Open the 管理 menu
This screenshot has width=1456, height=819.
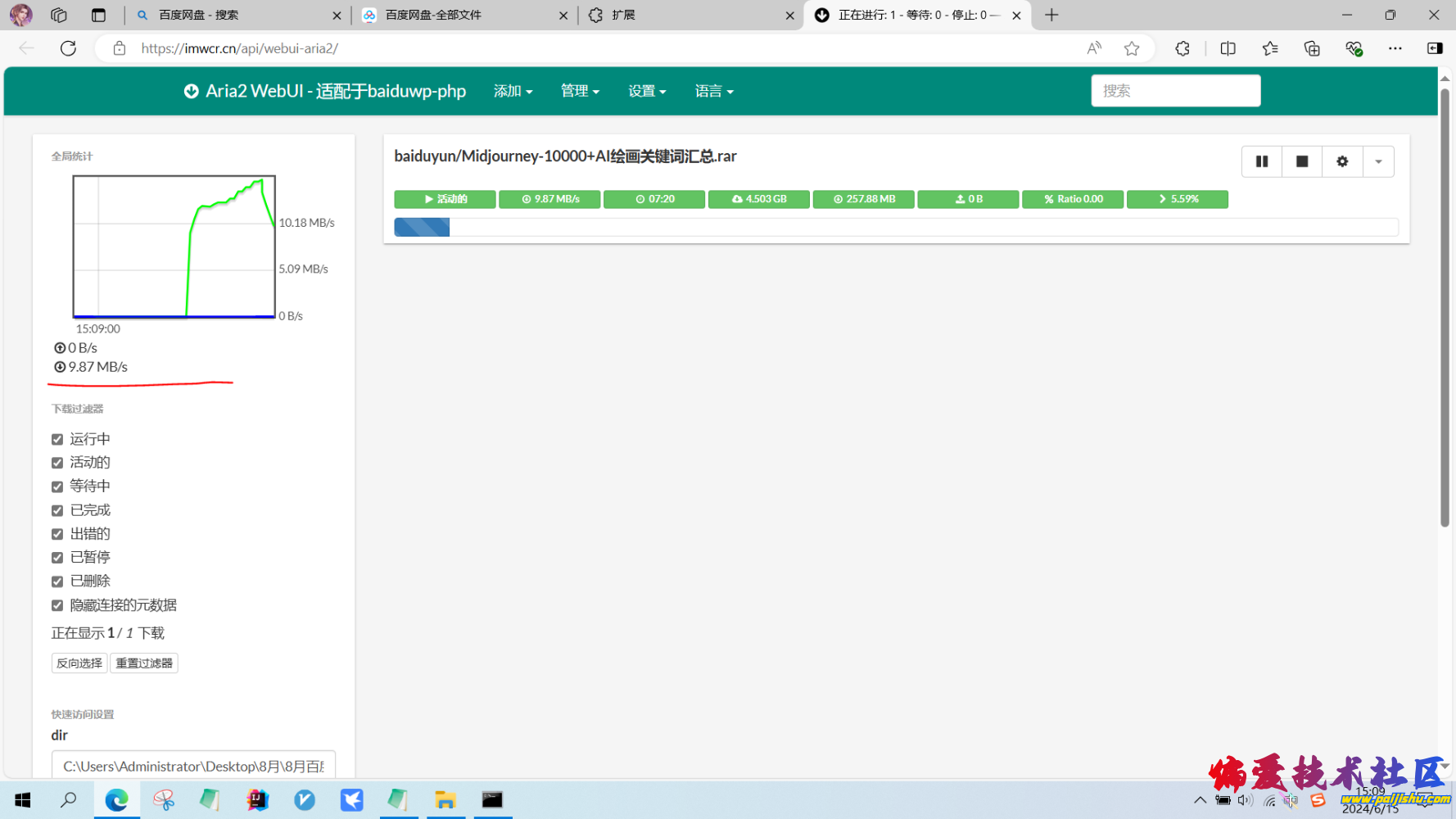580,91
